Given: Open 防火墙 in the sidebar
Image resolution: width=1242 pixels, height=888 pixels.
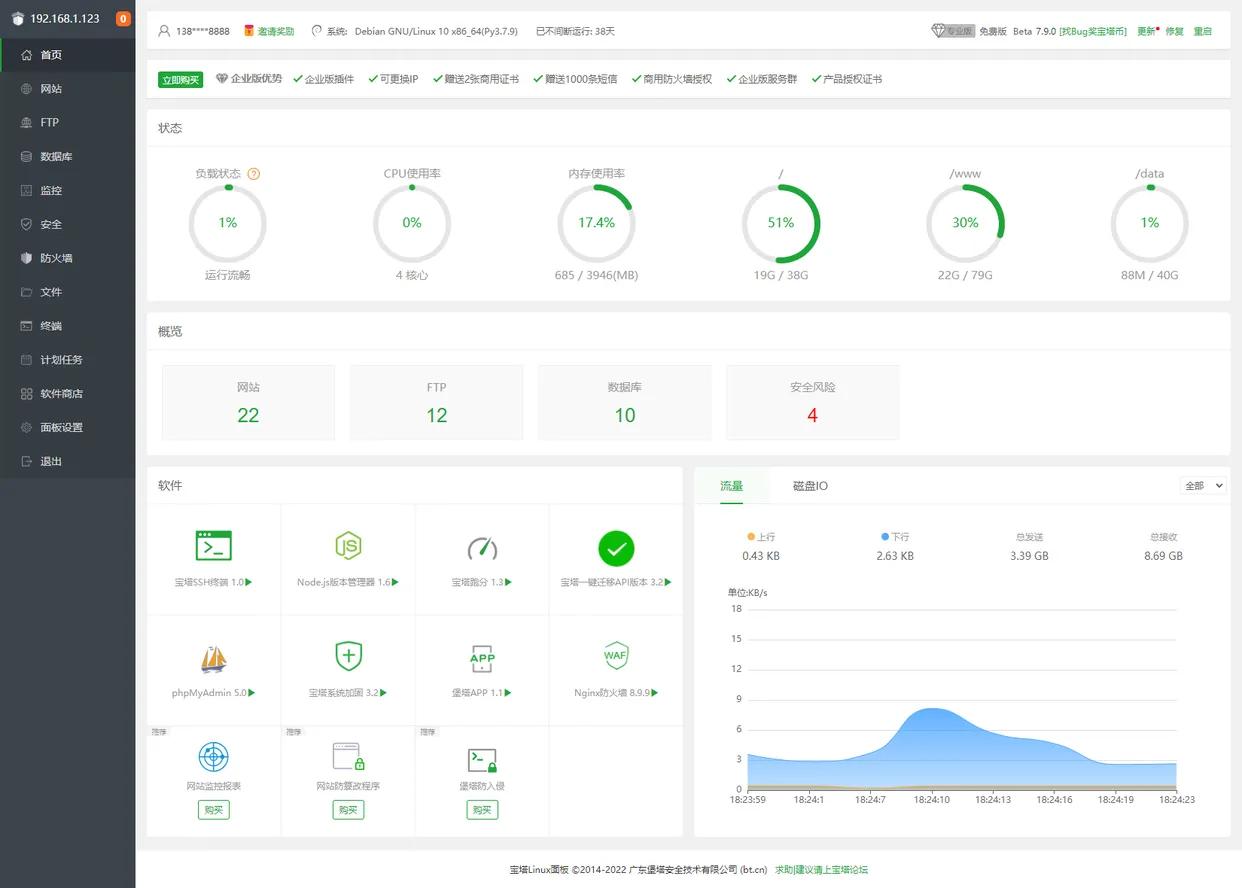Looking at the screenshot, I should pyautogui.click(x=56, y=258).
